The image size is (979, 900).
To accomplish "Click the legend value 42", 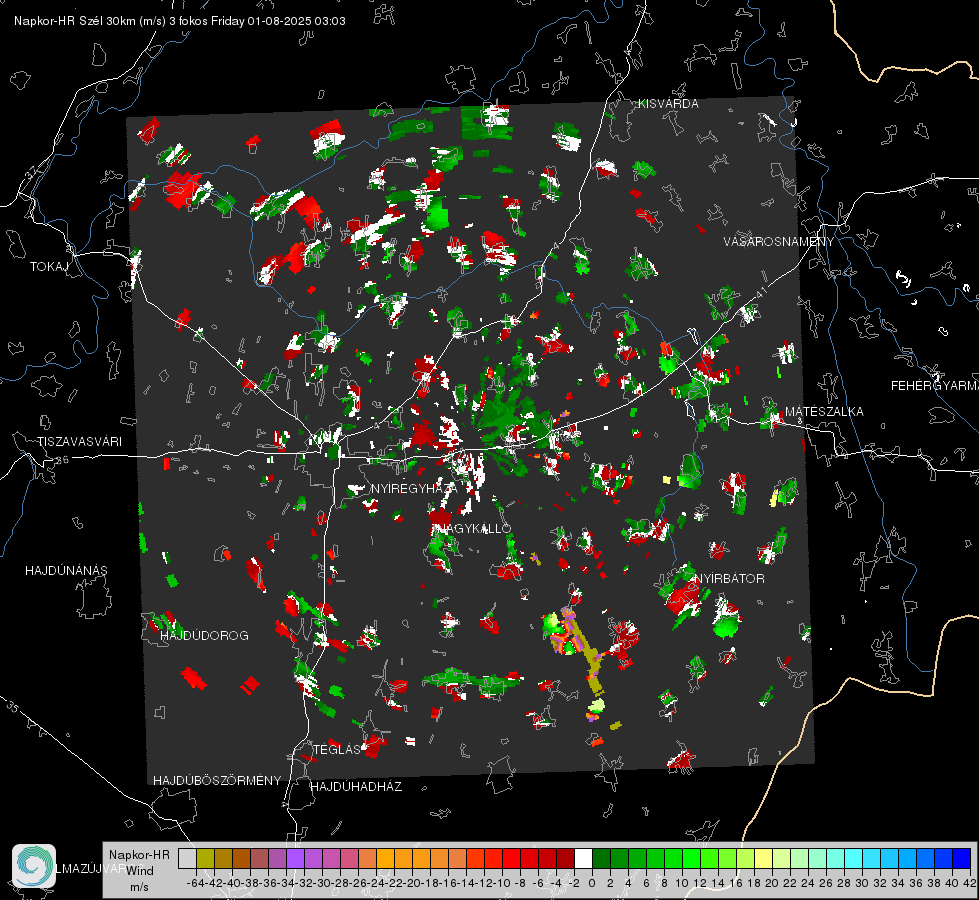I will coord(970,883).
